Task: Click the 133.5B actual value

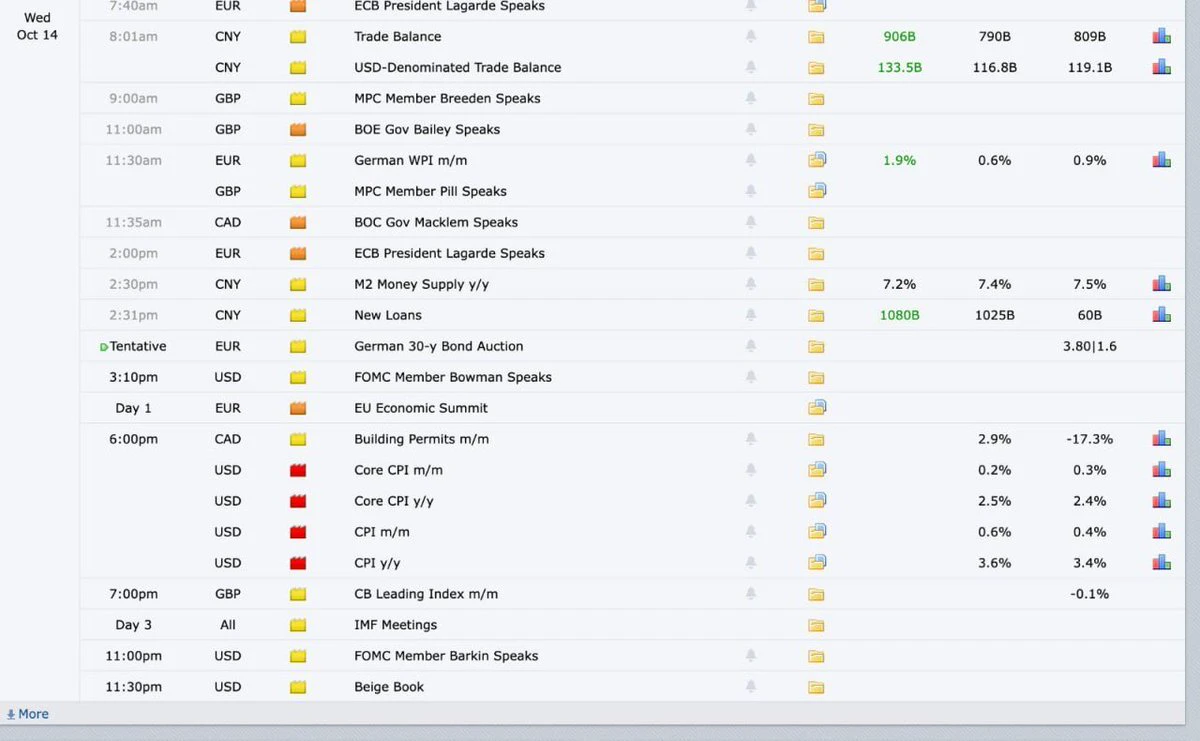Action: point(900,67)
